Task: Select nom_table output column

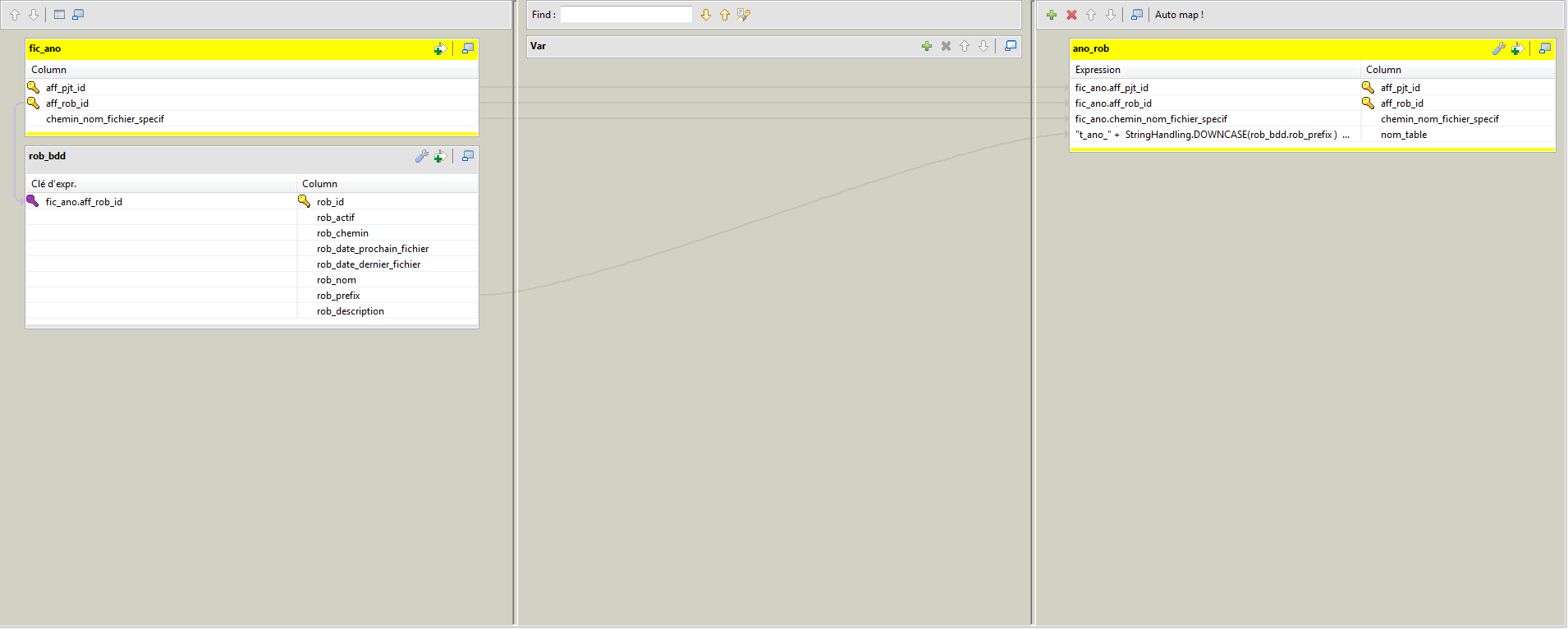Action: click(x=1458, y=135)
